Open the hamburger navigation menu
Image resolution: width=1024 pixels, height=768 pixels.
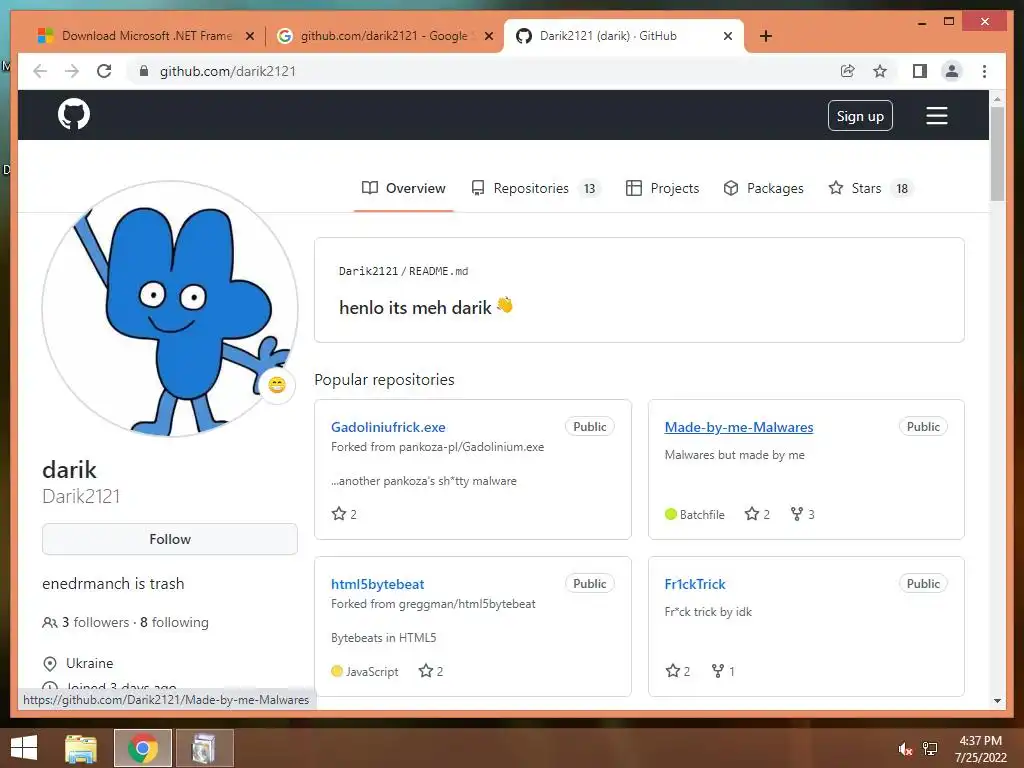[x=936, y=116]
